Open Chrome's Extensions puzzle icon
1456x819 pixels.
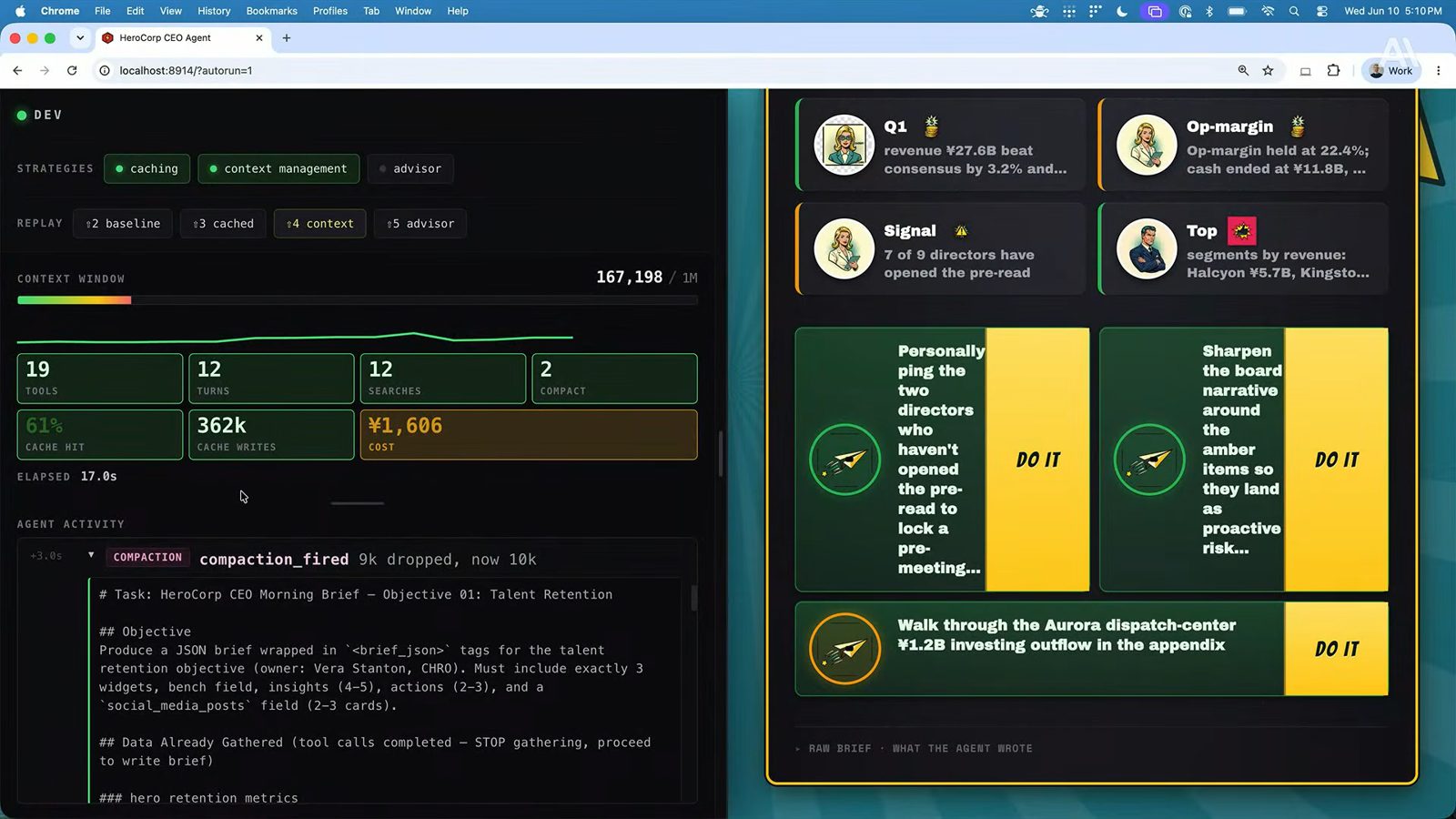(x=1333, y=70)
